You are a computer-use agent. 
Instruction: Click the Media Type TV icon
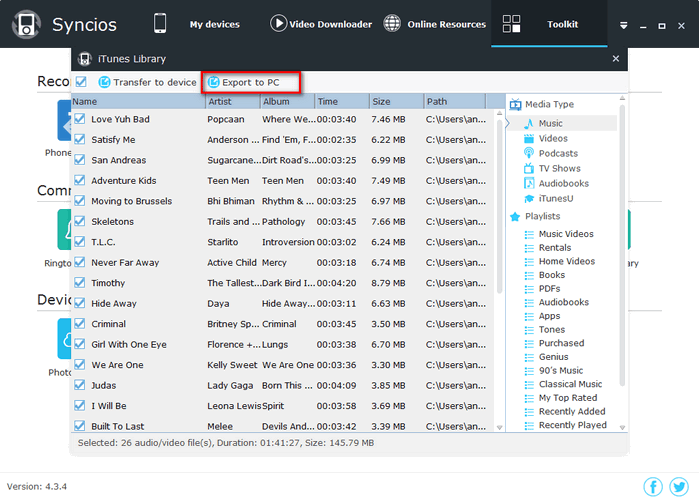(515, 104)
